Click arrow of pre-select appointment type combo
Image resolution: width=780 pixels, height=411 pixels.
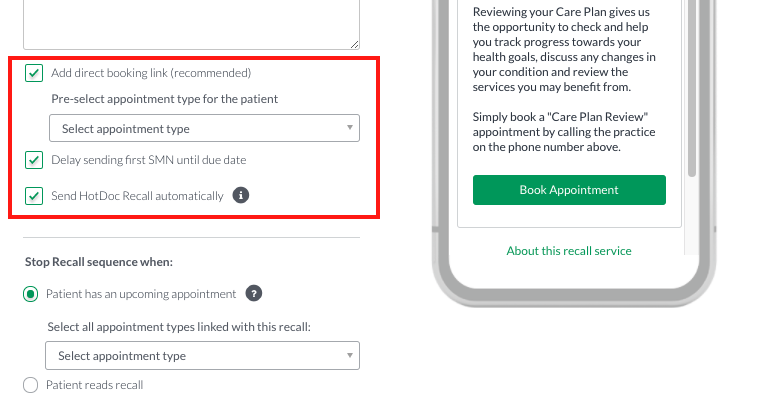[x=350, y=128]
